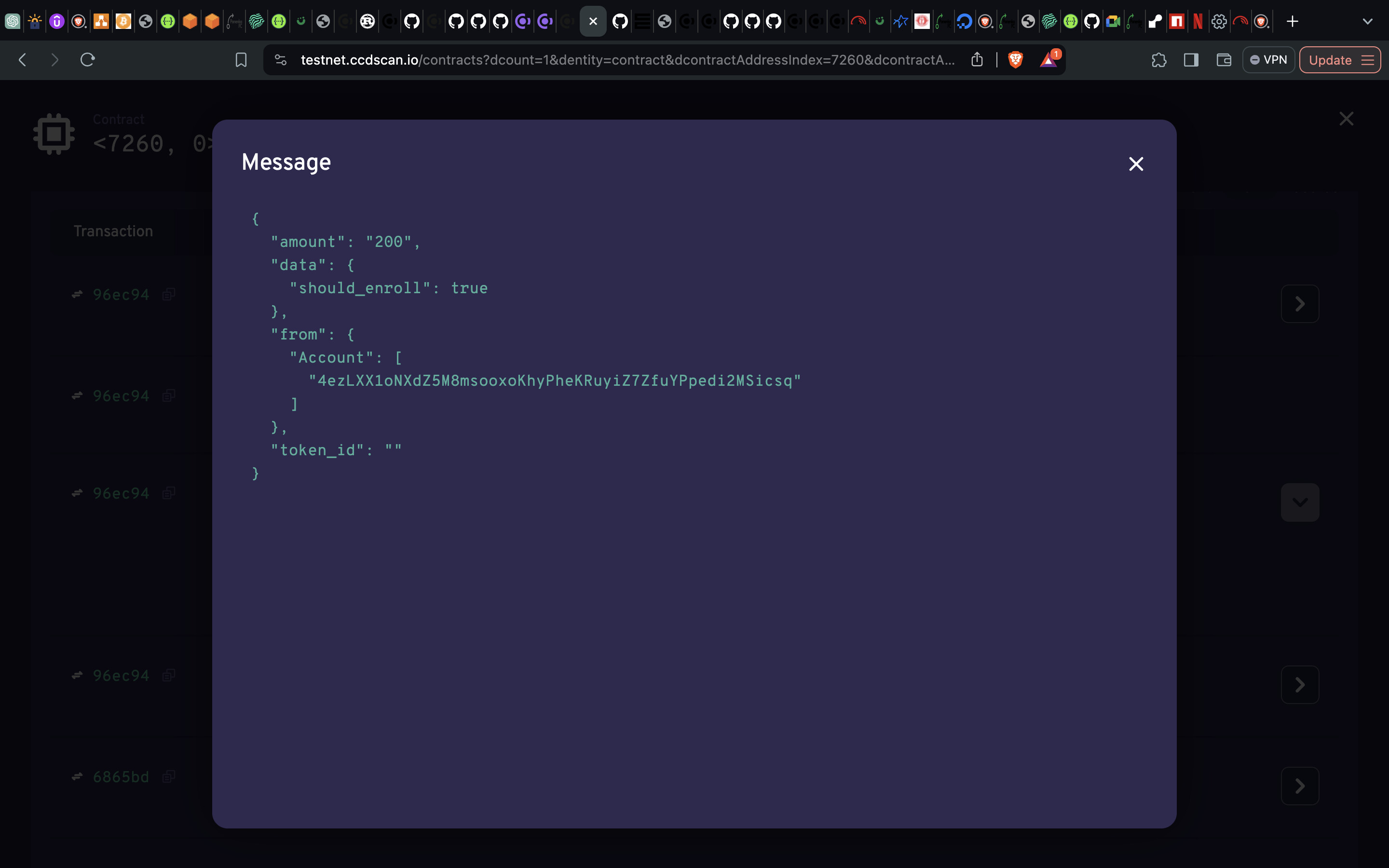Click the "token_id": "" line
1389x868 pixels.
tap(336, 450)
